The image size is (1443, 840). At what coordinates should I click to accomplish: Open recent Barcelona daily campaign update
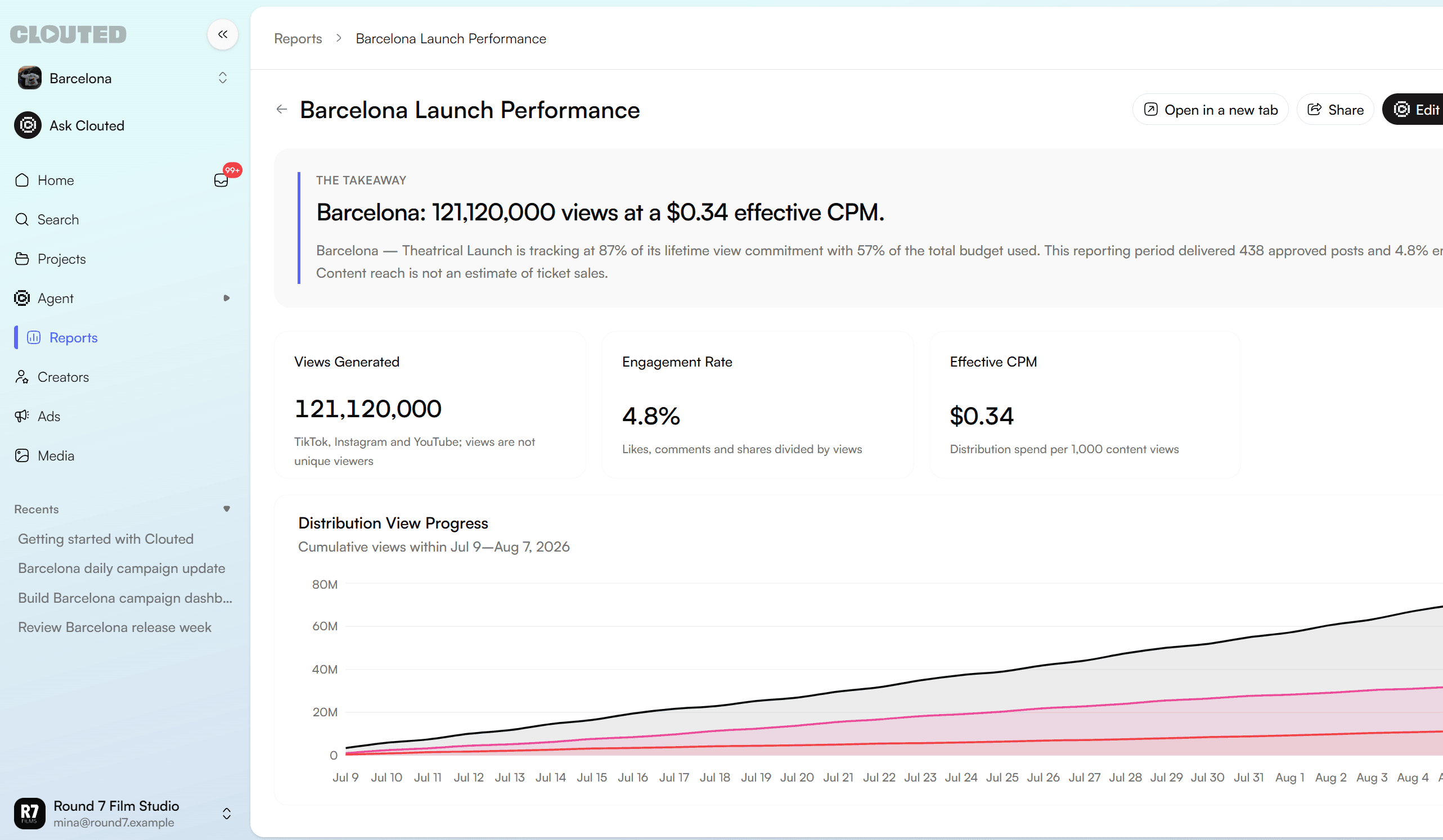click(x=122, y=568)
